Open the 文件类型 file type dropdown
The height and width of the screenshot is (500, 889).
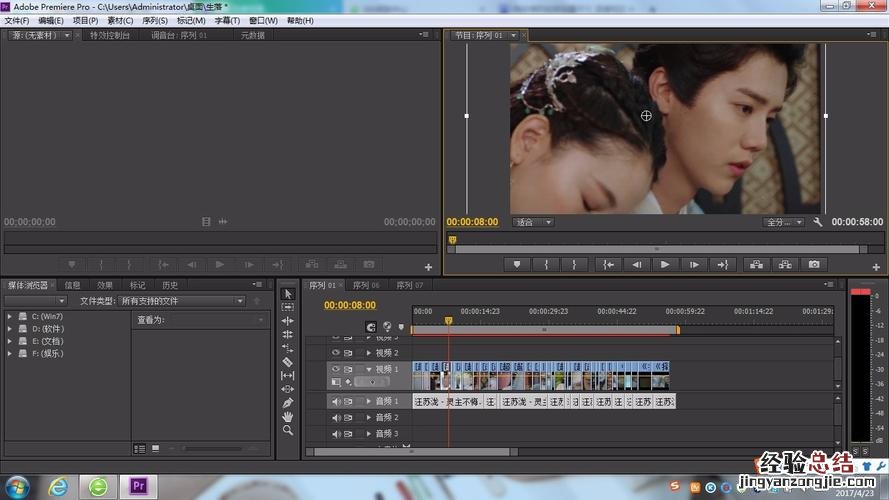click(x=182, y=301)
